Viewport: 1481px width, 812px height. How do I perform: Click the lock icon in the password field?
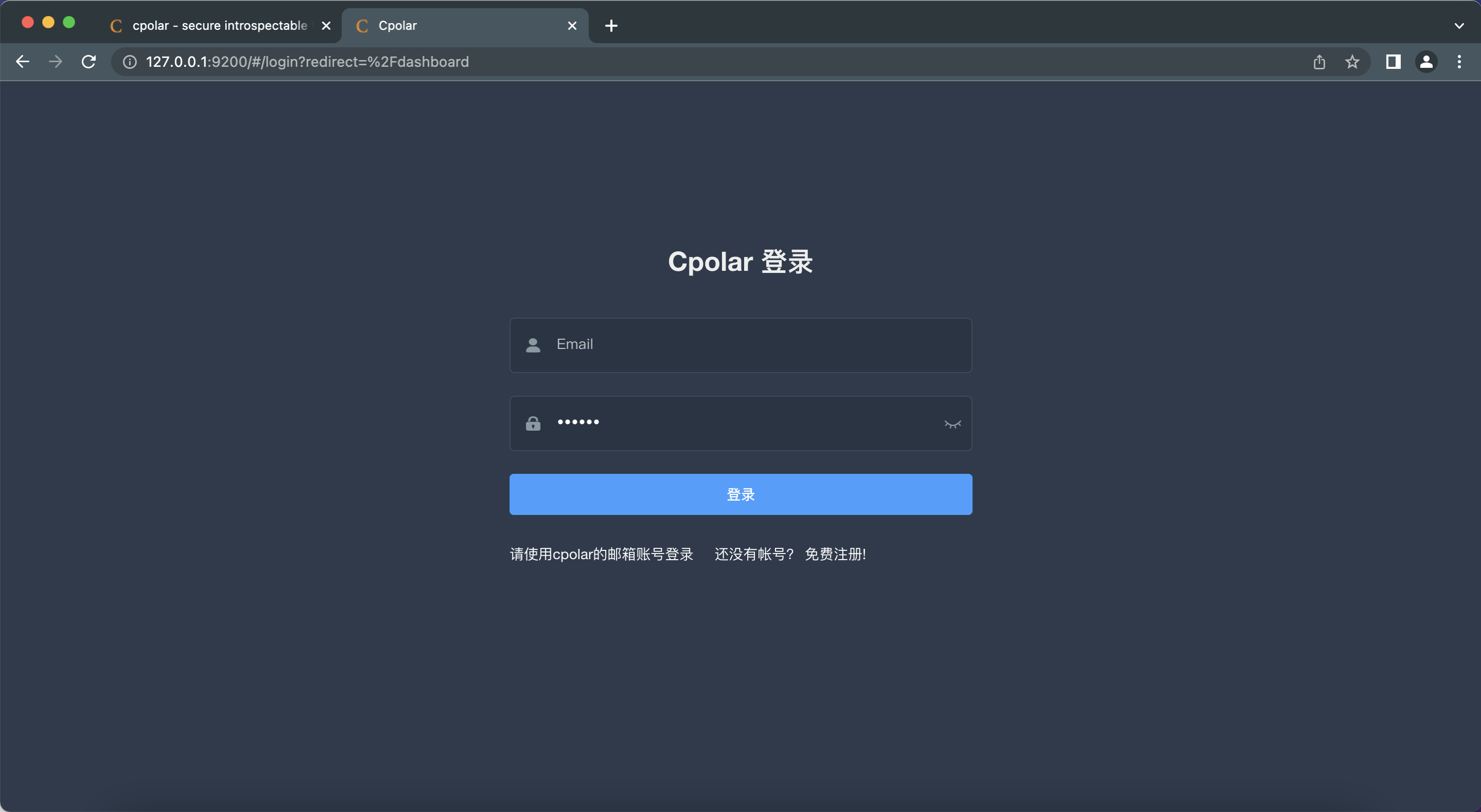pyautogui.click(x=534, y=423)
